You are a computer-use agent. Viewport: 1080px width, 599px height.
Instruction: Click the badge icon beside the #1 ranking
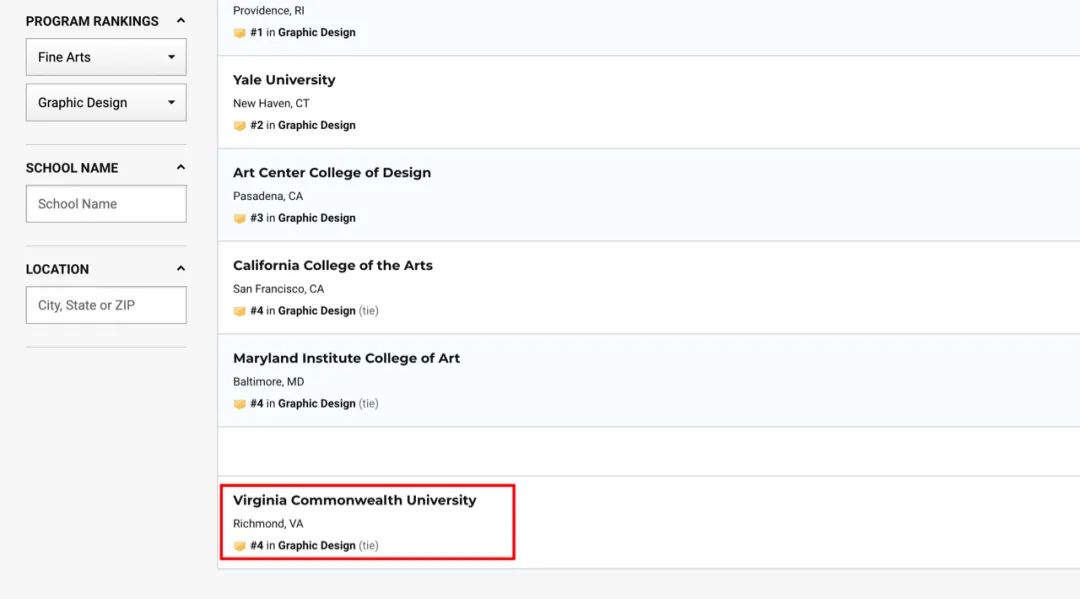pyautogui.click(x=239, y=33)
